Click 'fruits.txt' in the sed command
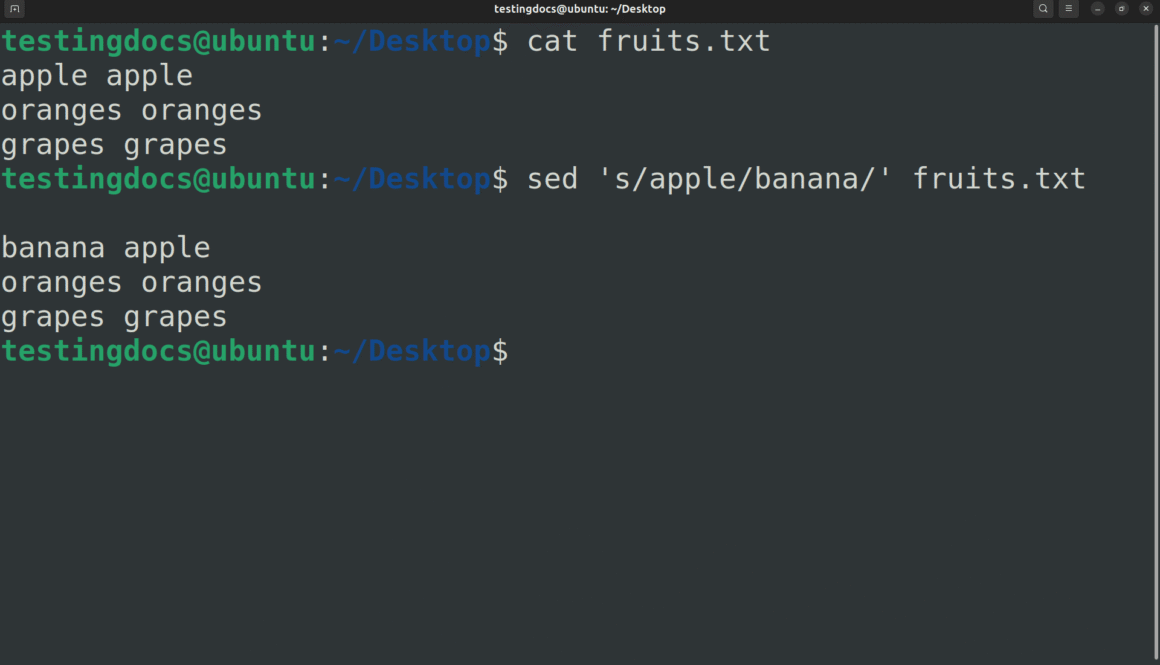The width and height of the screenshot is (1160, 665). (x=998, y=179)
